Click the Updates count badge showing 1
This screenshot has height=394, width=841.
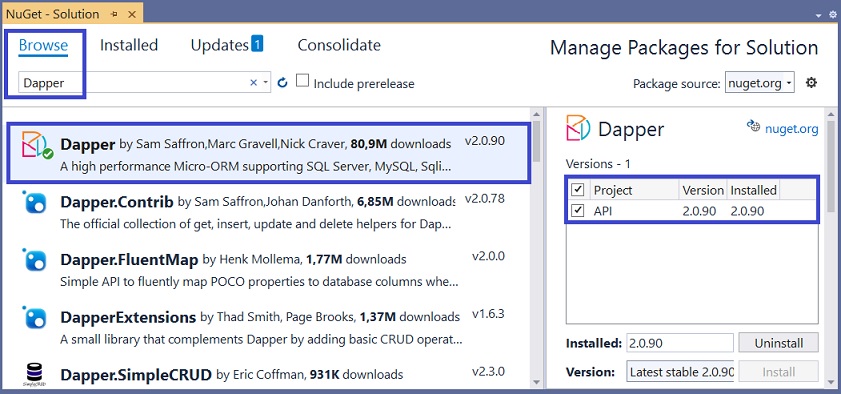[257, 43]
